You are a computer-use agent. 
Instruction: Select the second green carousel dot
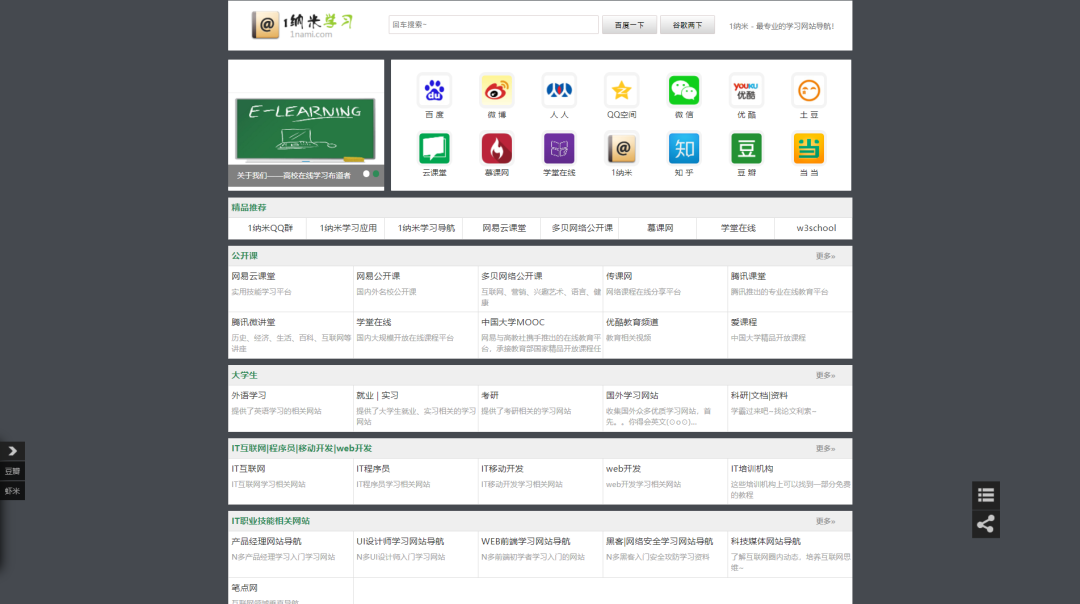pos(376,174)
